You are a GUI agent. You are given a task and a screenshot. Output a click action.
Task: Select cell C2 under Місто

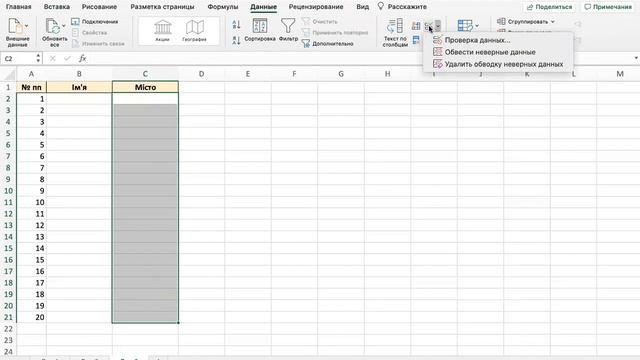pos(145,99)
